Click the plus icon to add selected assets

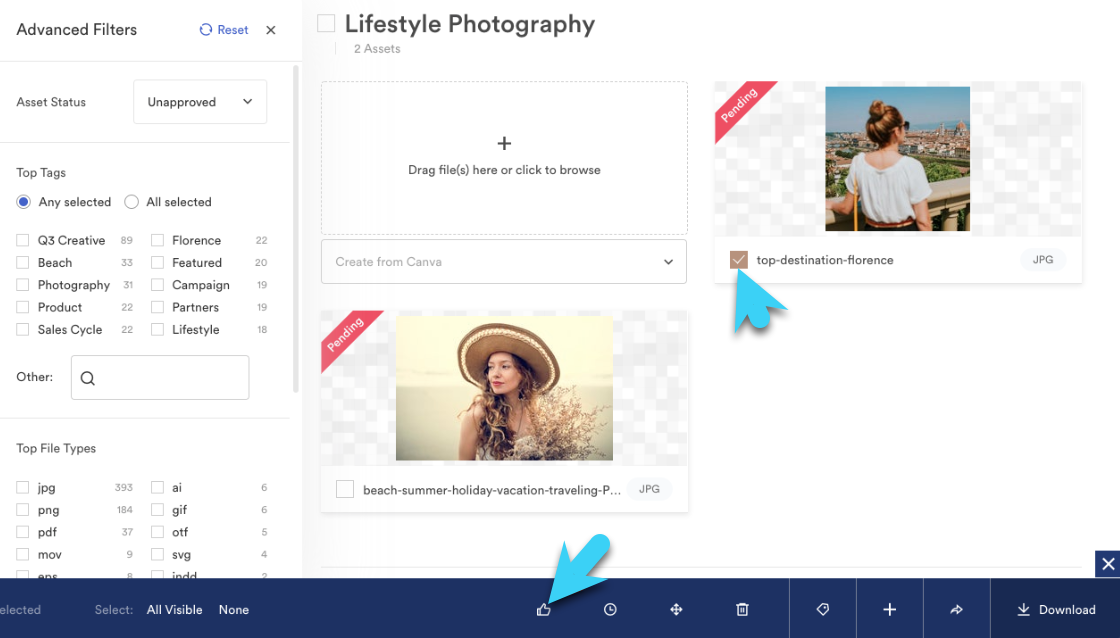(x=889, y=608)
